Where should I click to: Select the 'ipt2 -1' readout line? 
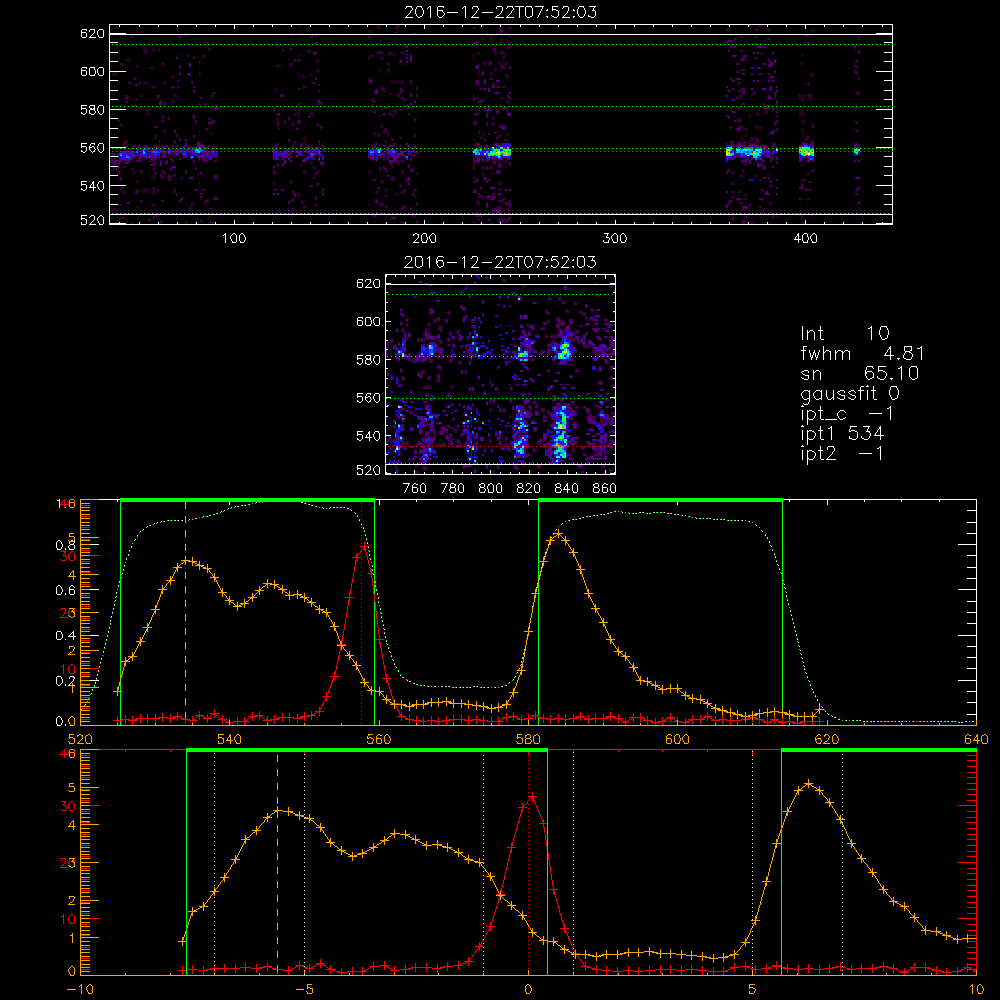point(842,453)
